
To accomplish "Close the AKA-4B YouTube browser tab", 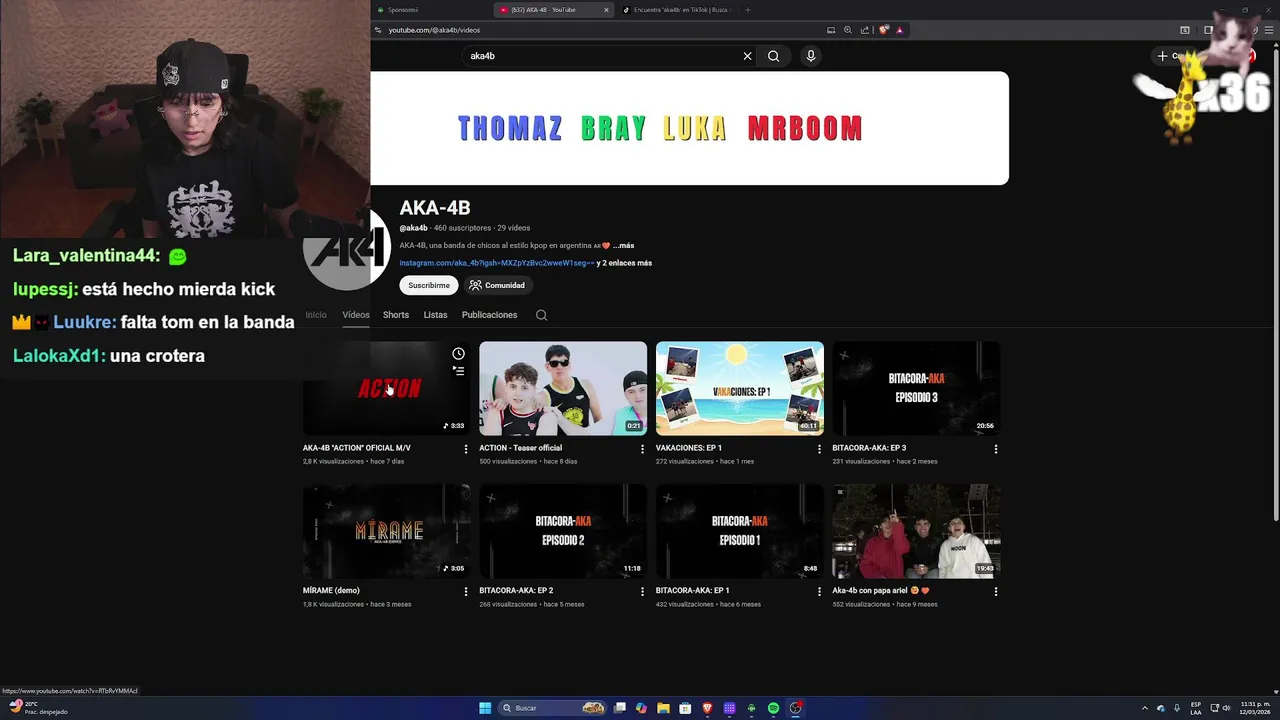I will point(606,10).
